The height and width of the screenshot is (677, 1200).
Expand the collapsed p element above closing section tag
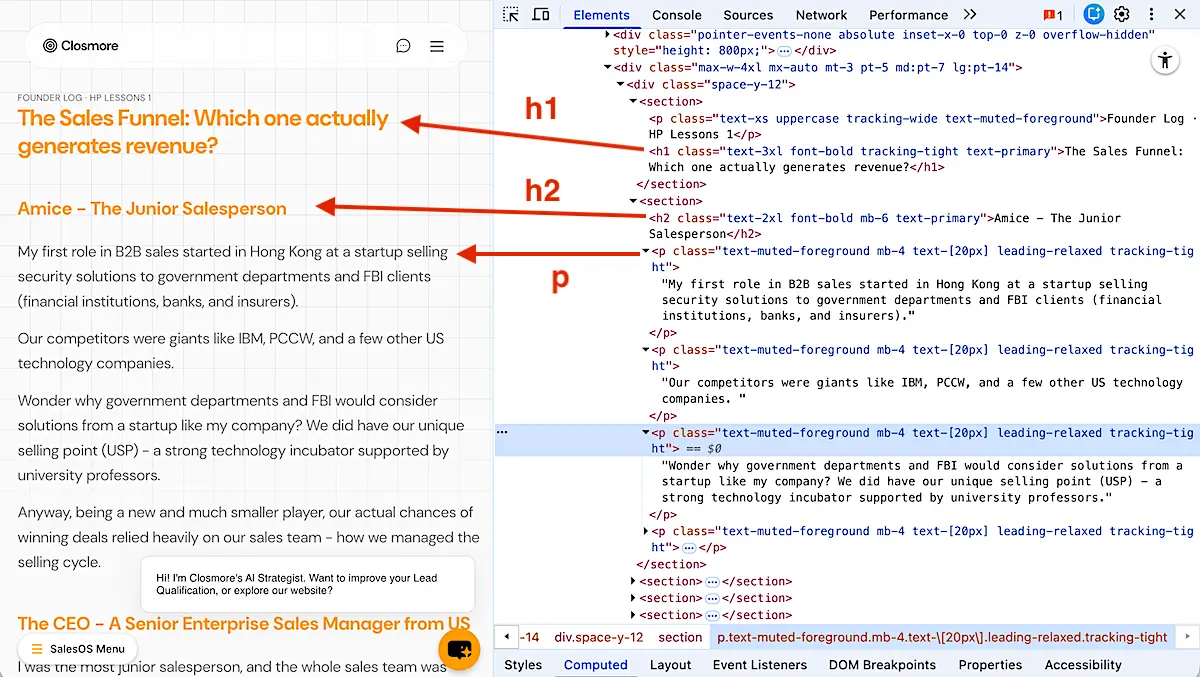tap(646, 531)
